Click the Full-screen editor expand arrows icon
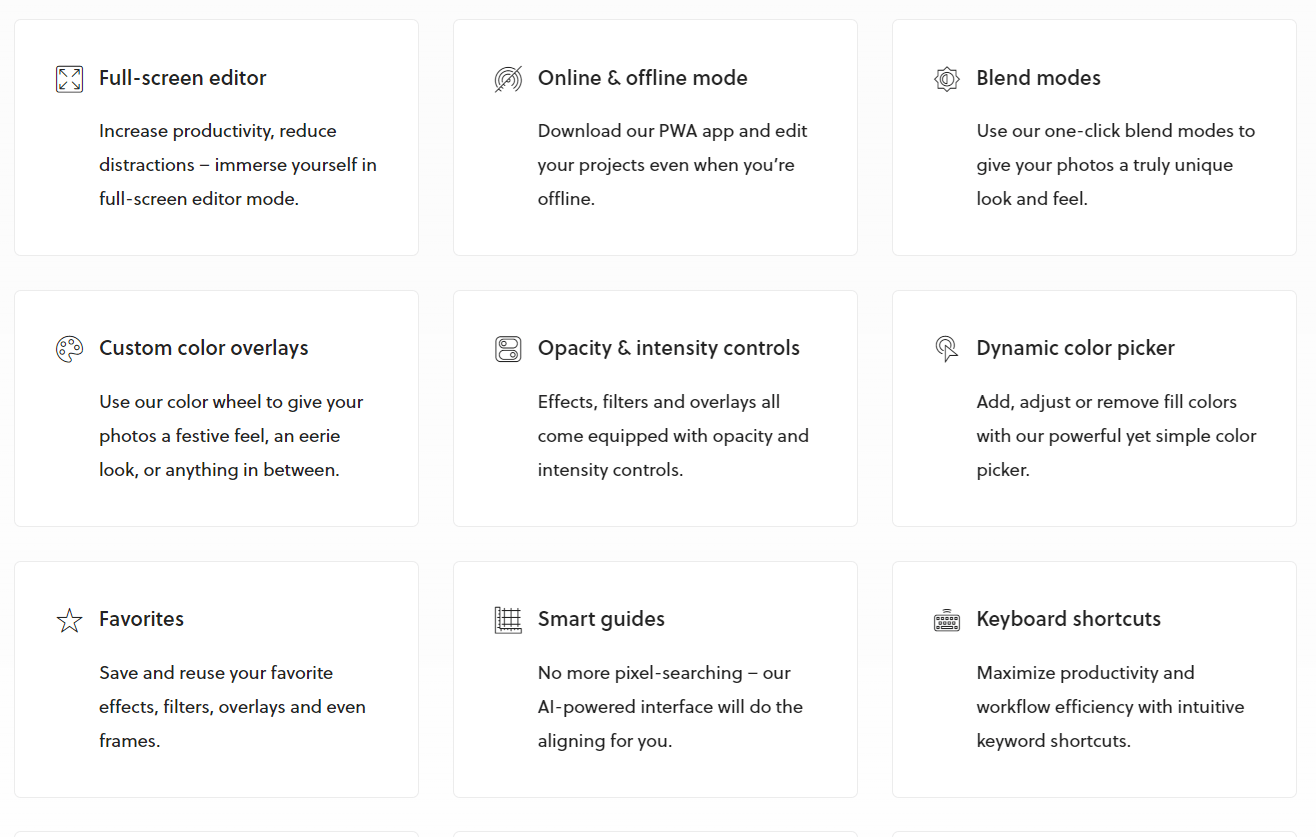The width and height of the screenshot is (1316, 837). tap(69, 79)
